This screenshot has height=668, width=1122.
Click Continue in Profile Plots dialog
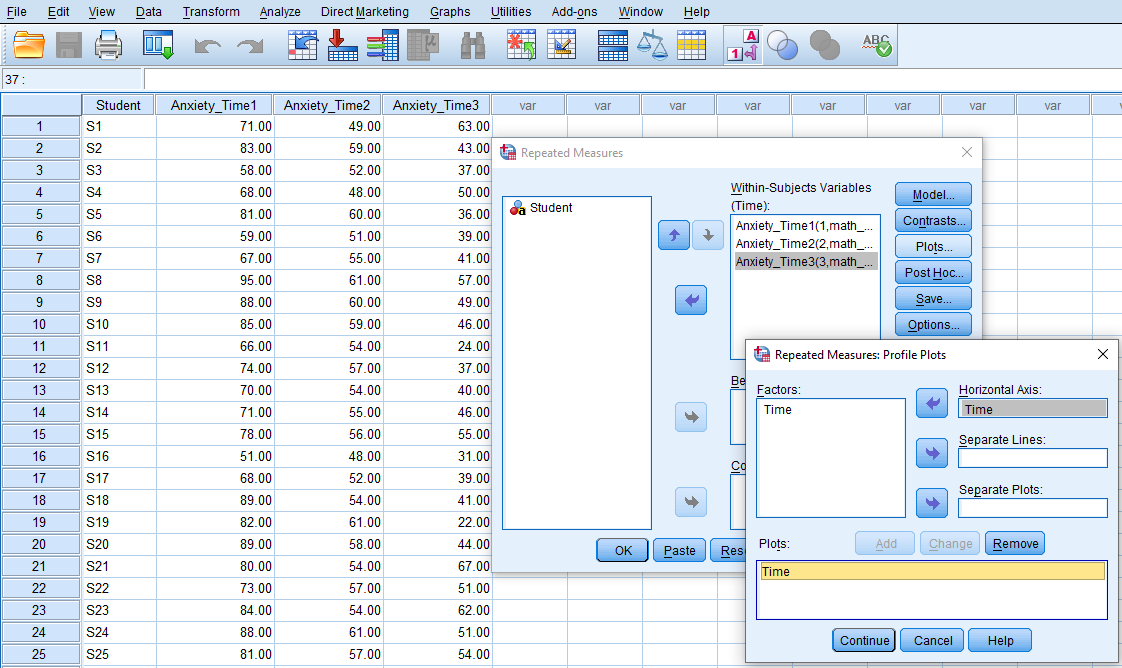864,641
